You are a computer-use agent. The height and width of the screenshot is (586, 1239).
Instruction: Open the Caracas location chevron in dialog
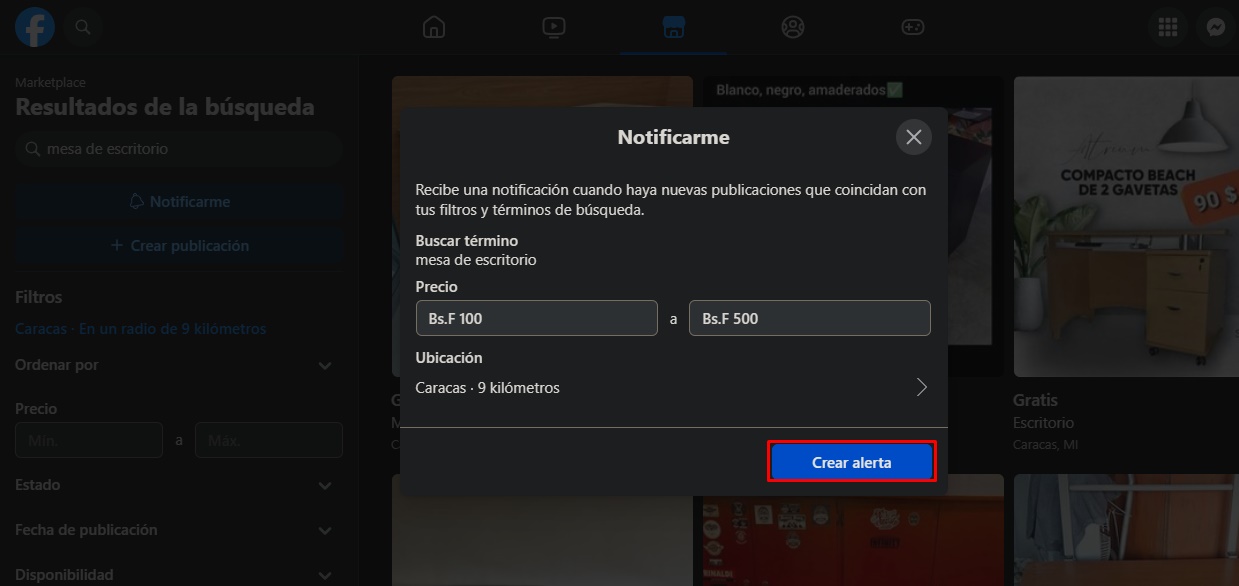[x=922, y=387]
